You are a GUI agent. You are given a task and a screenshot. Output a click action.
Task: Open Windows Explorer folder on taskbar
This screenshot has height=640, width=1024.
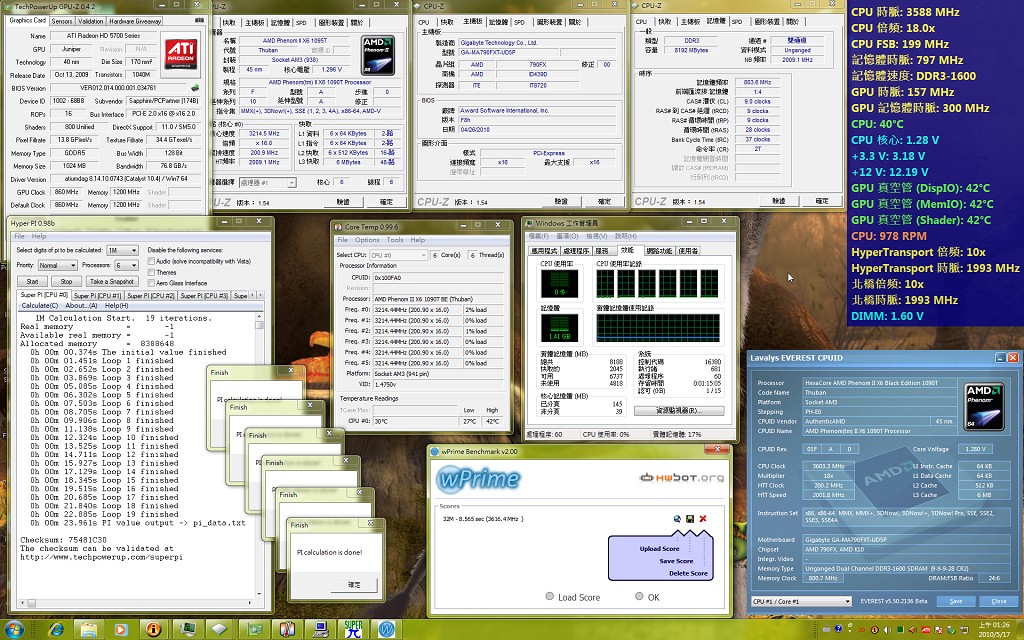pos(89,630)
